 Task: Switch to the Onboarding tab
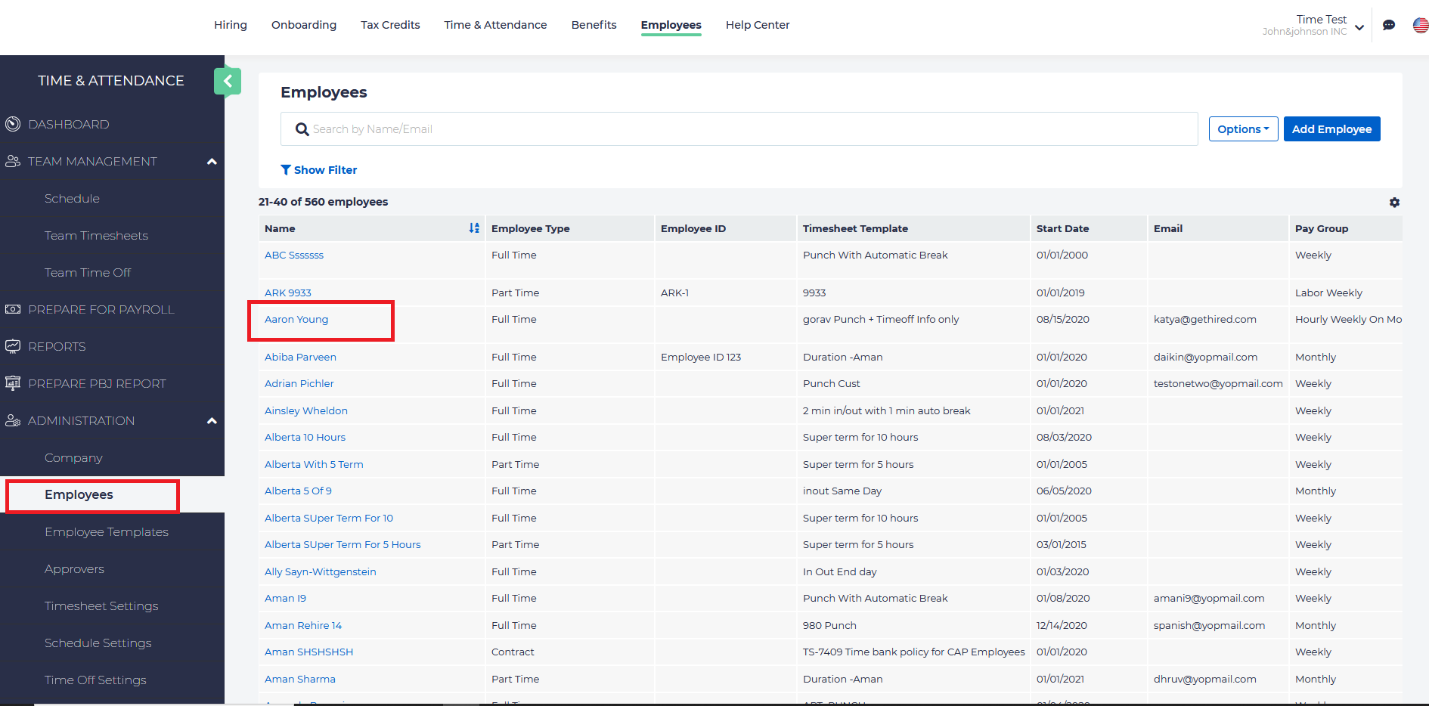(304, 25)
